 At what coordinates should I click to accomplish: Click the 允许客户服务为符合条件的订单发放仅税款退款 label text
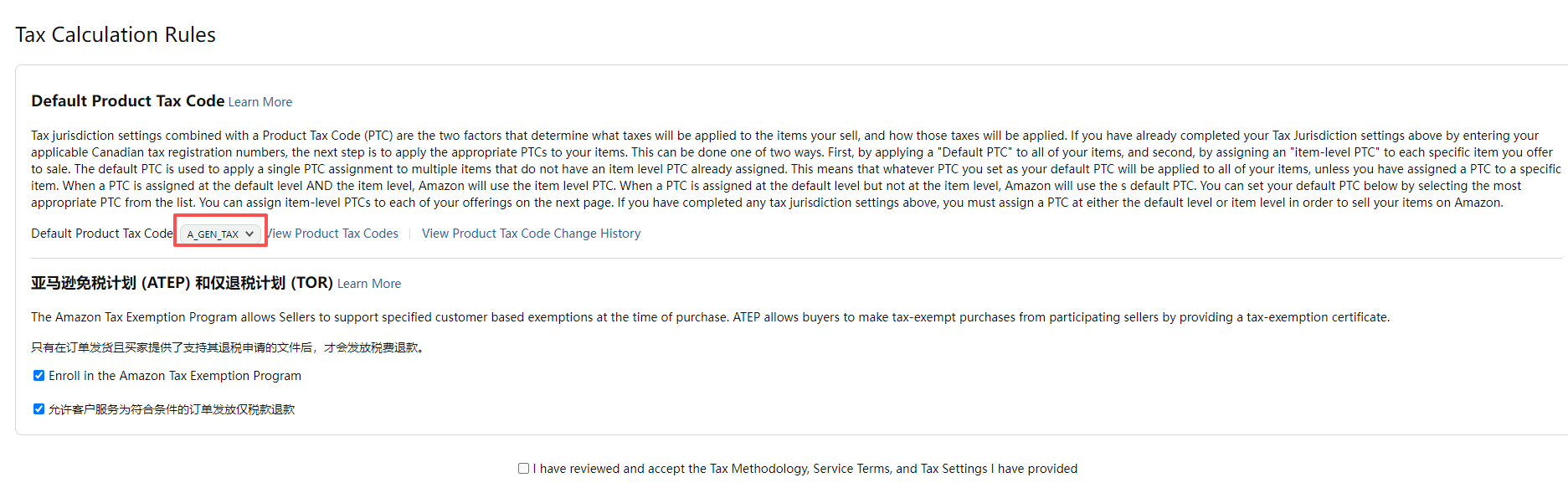172,409
